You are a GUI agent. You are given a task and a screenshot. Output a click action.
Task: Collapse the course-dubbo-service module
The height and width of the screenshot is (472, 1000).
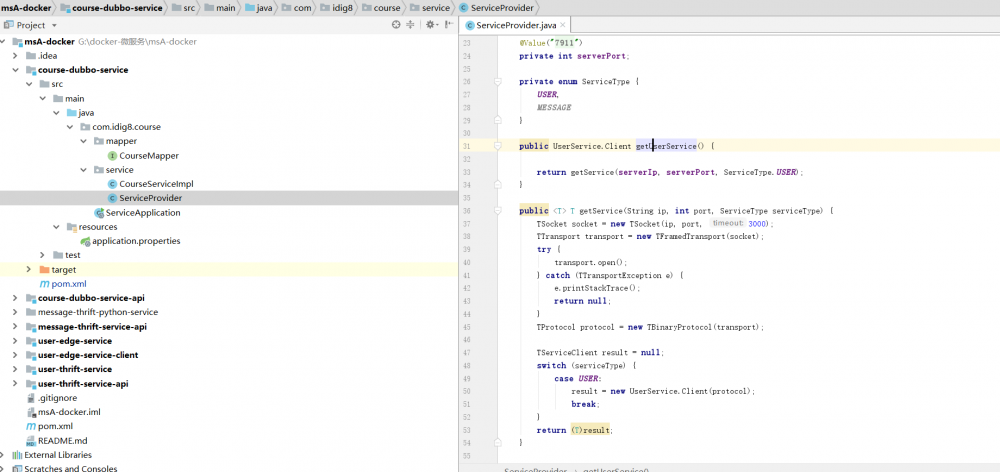pyautogui.click(x=16, y=70)
